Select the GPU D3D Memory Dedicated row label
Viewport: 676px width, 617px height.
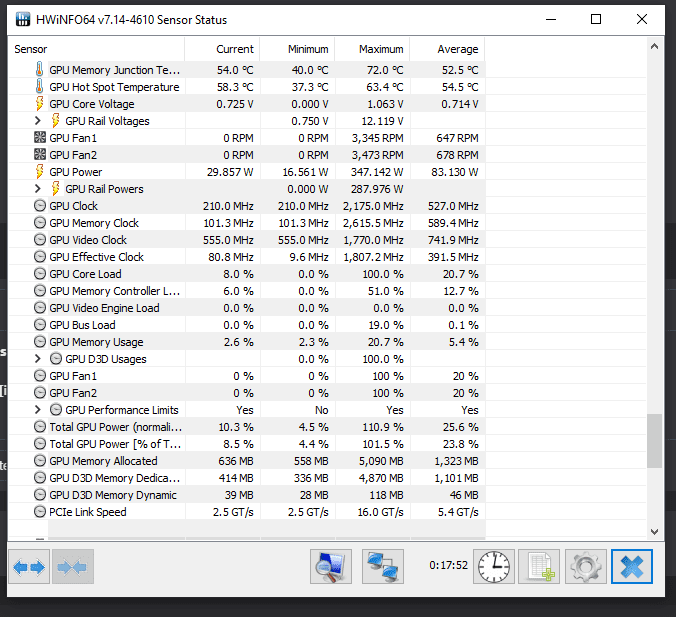coord(115,478)
